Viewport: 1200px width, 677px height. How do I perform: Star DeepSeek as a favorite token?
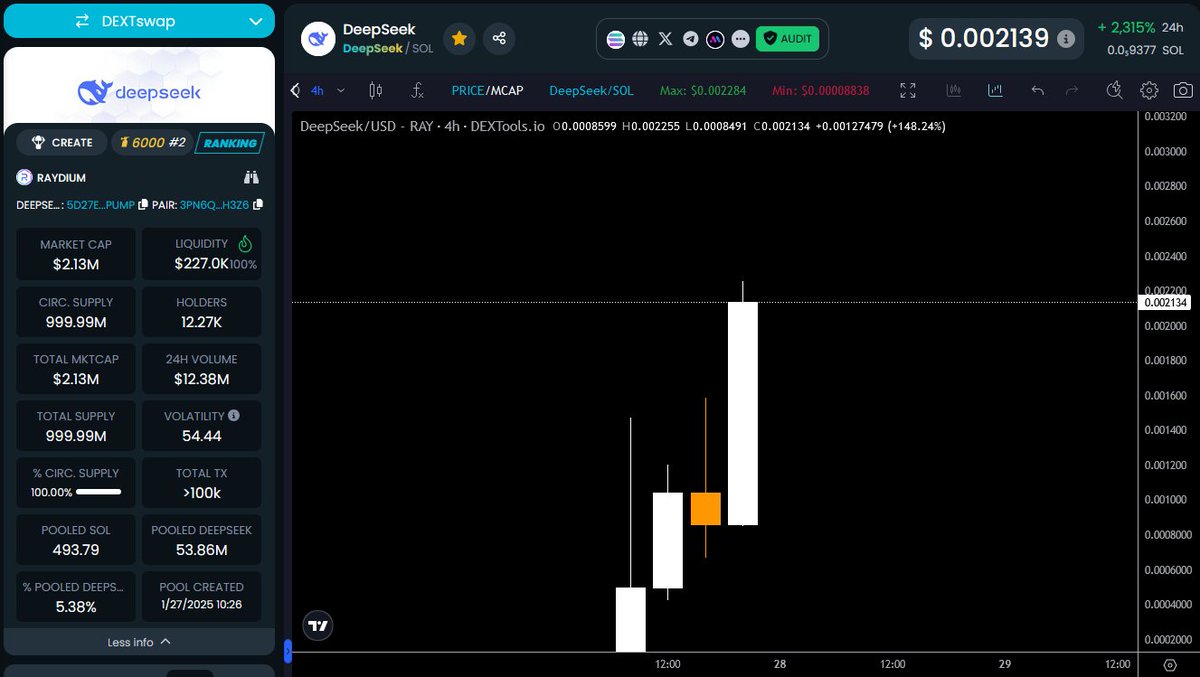[459, 38]
